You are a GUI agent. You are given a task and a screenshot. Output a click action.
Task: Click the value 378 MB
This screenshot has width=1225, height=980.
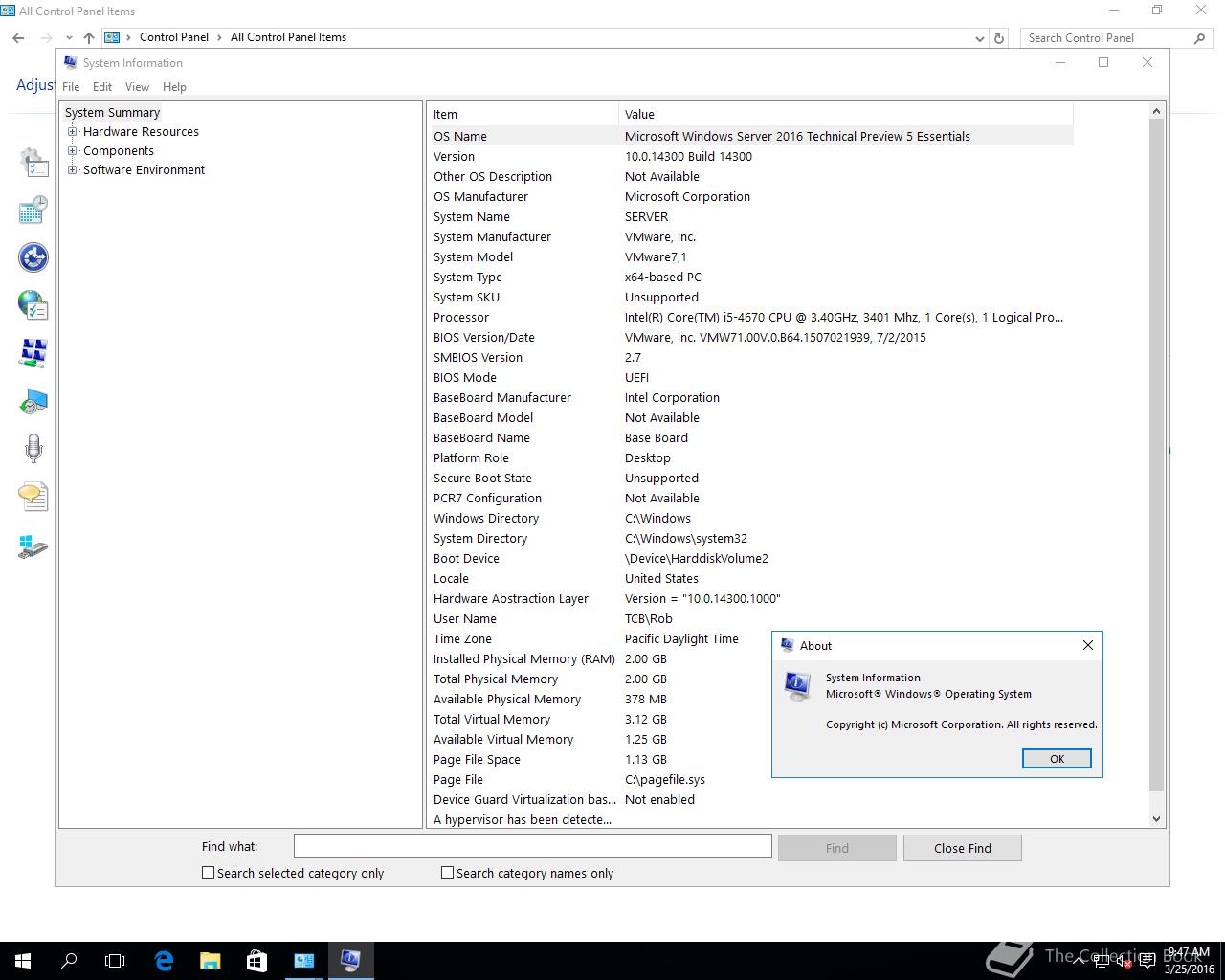(646, 699)
